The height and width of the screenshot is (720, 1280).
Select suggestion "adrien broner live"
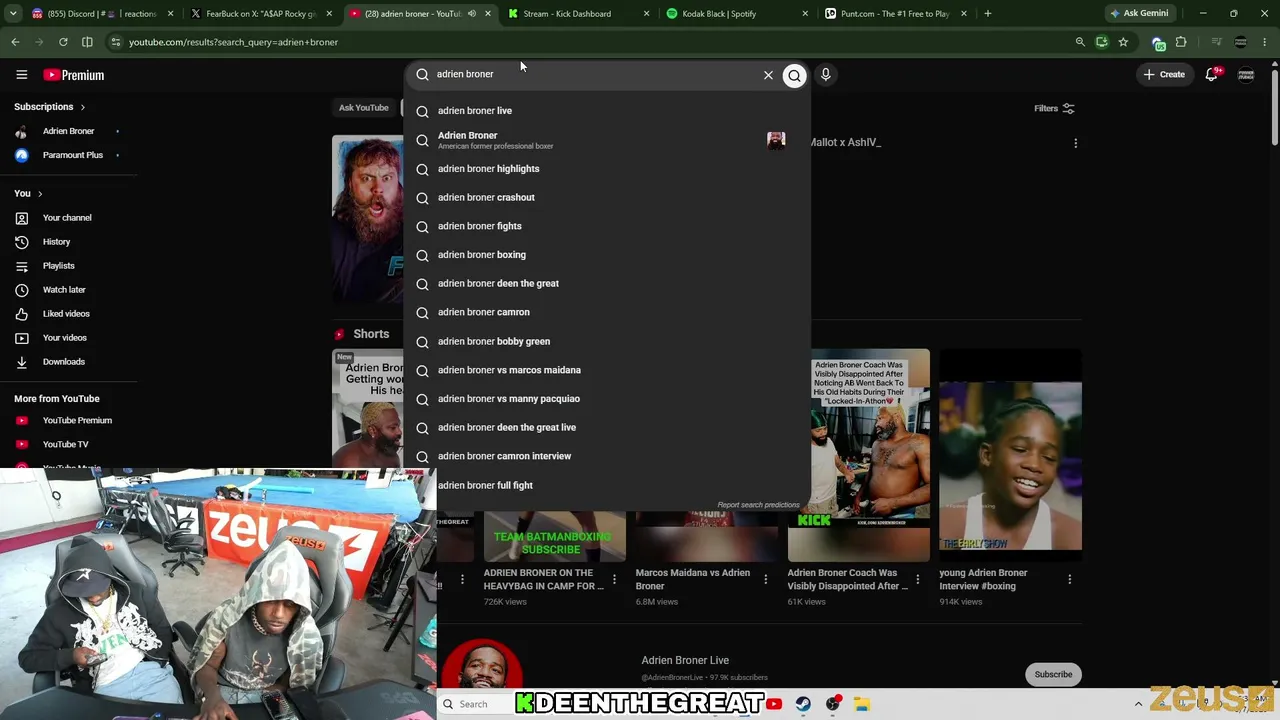point(607,111)
